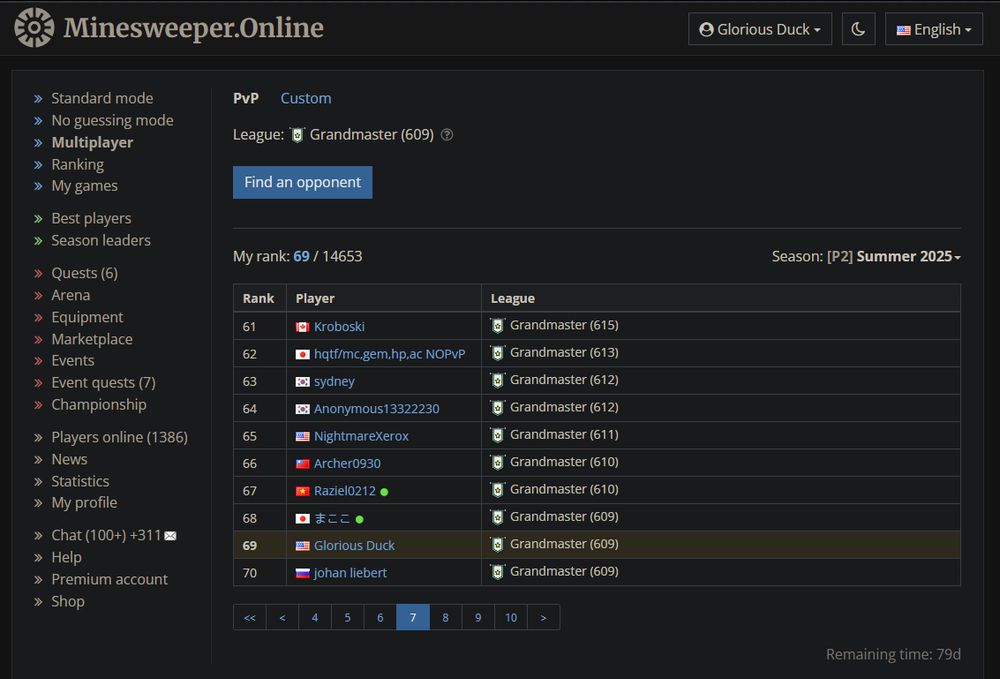This screenshot has width=1000, height=679.
Task: Open Shop in the sidebar
Action: [68, 601]
